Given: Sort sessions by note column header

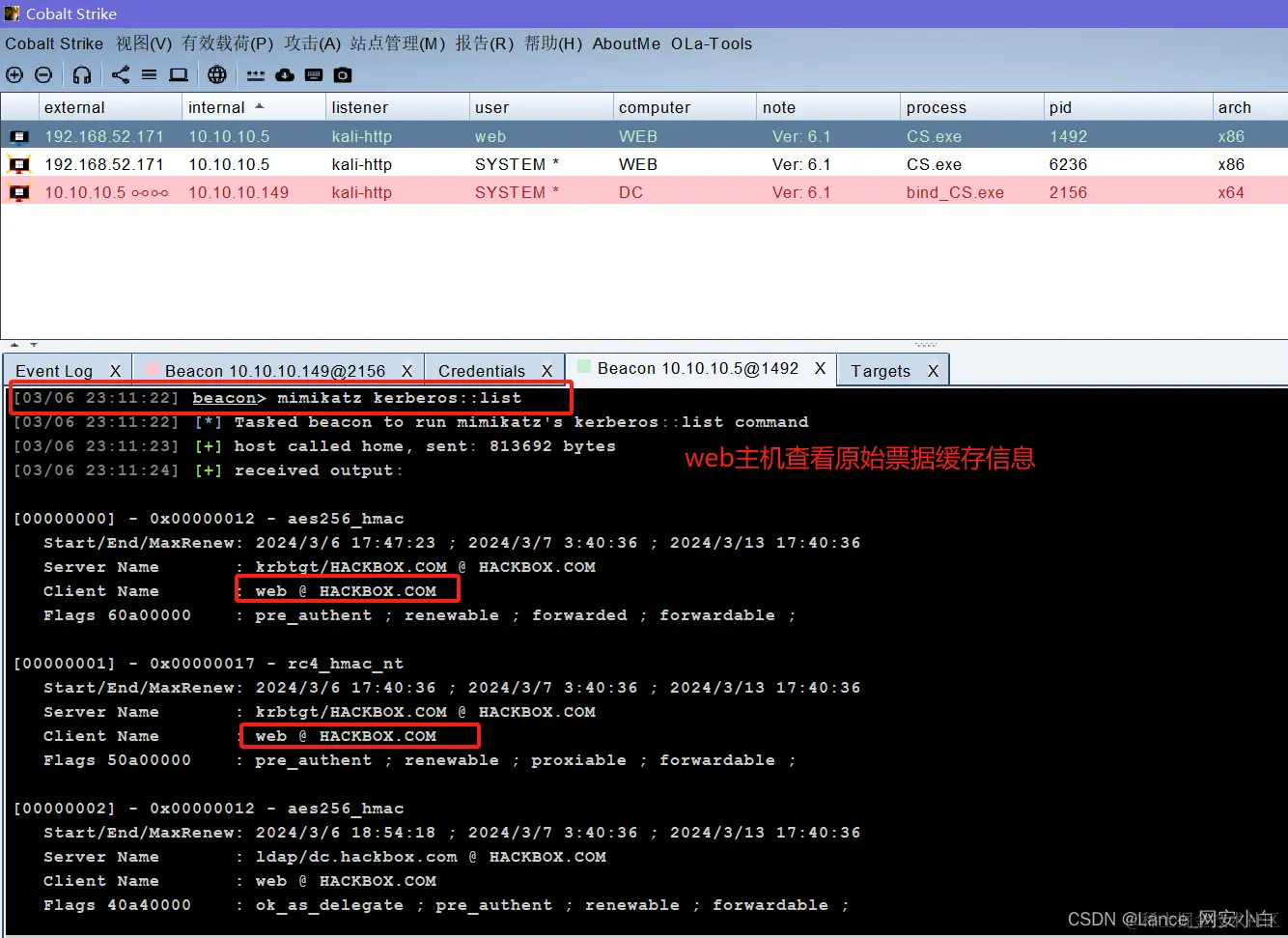Looking at the screenshot, I should point(828,107).
